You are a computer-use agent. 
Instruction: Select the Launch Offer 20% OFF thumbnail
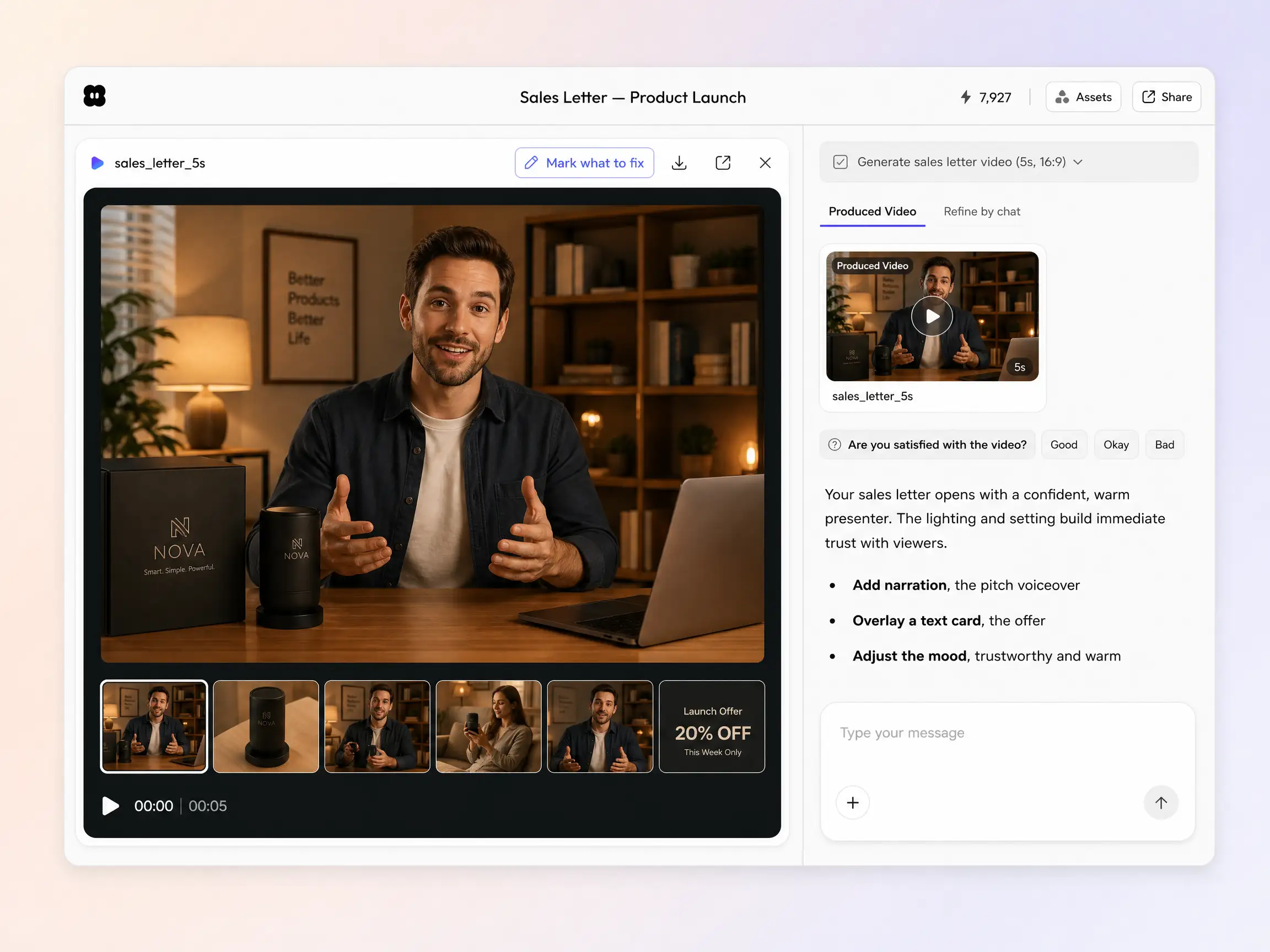pos(712,727)
